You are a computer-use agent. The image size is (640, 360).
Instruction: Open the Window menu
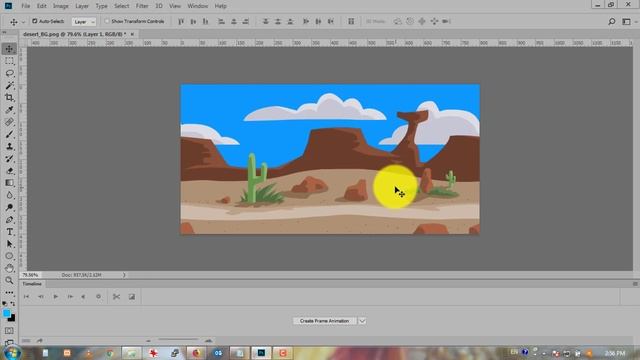[198, 6]
